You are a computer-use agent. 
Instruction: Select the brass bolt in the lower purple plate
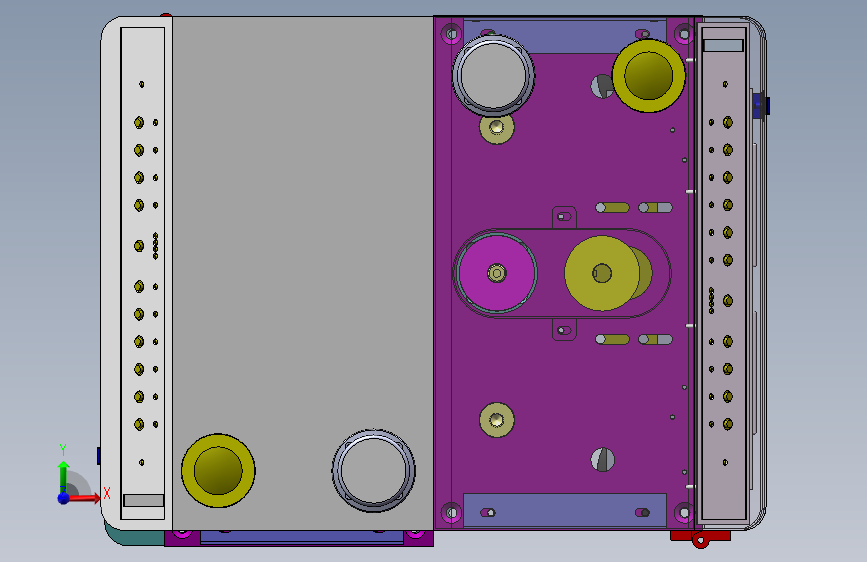[x=497, y=420]
